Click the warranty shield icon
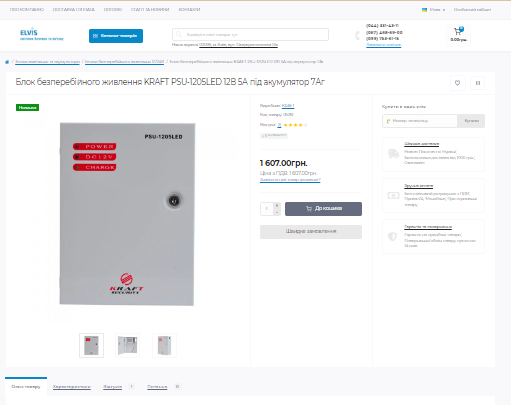Viewport: 511px width, 405px height. tap(393, 236)
